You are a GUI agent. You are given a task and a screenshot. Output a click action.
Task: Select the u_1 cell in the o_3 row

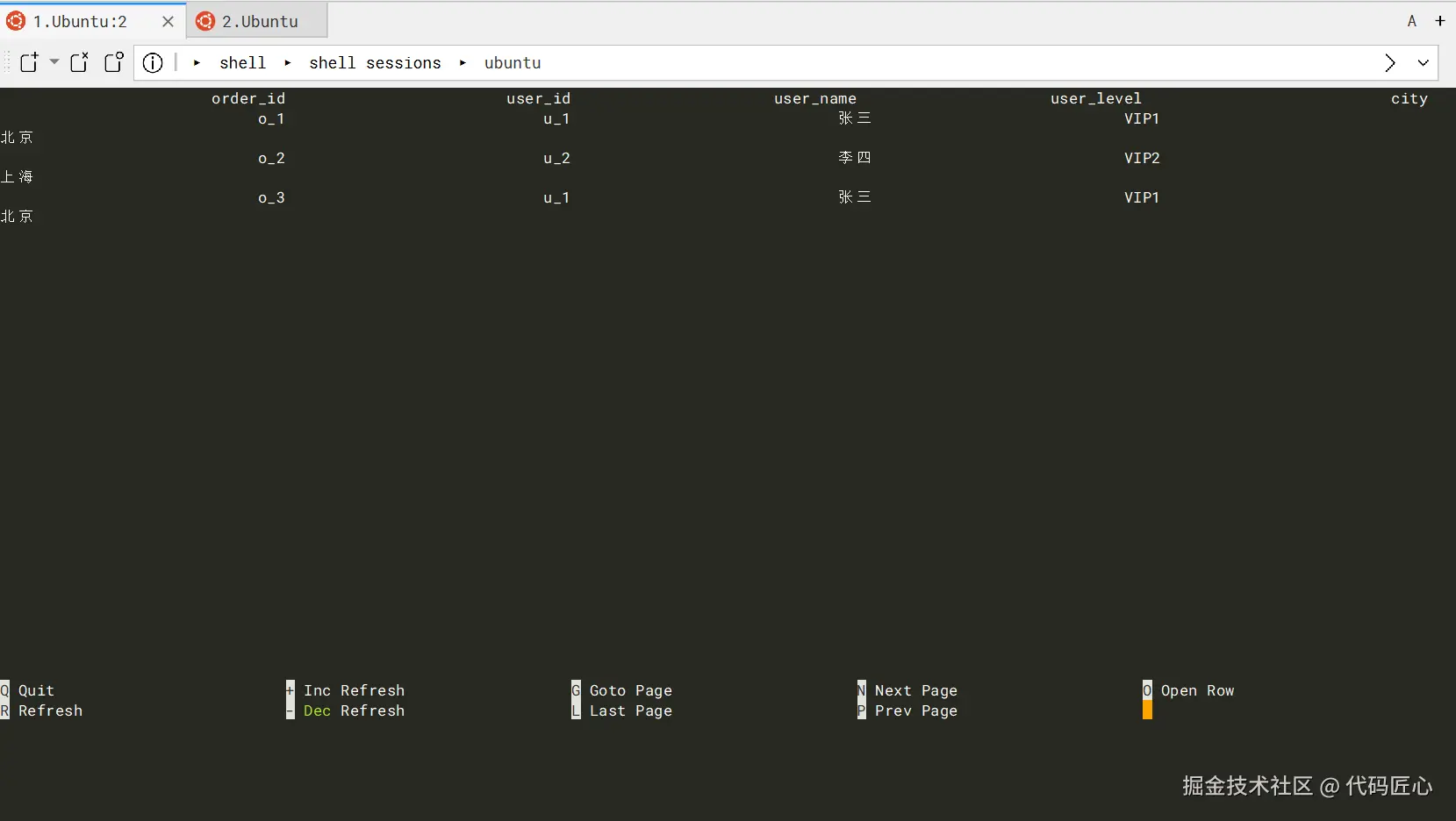tap(556, 198)
